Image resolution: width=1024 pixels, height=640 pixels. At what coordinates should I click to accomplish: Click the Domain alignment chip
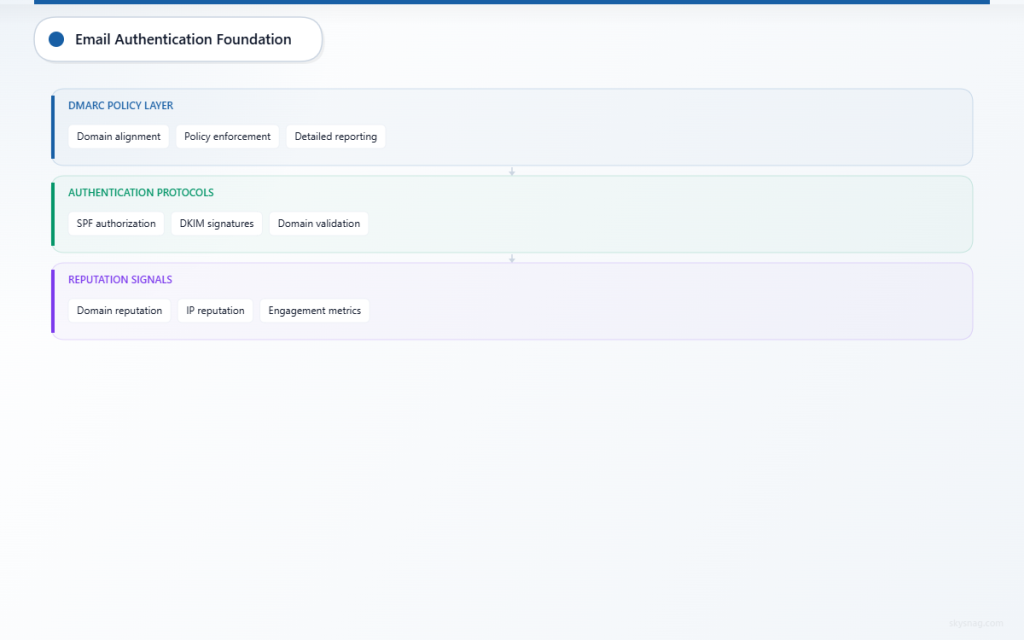pos(118,136)
